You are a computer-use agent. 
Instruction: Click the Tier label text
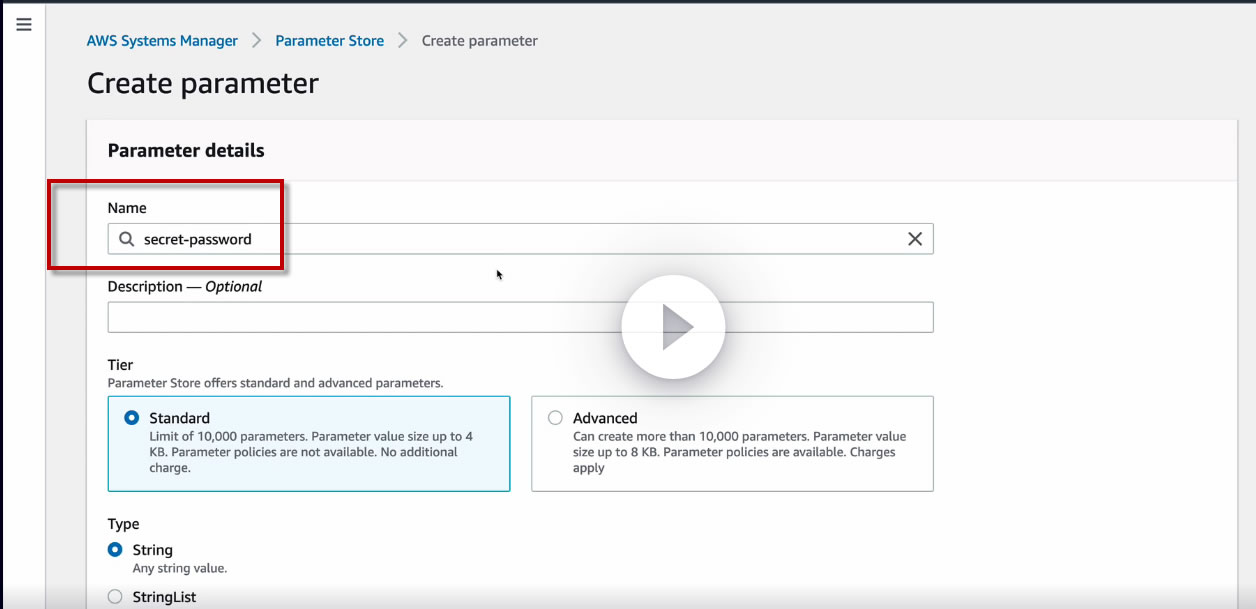pos(120,365)
